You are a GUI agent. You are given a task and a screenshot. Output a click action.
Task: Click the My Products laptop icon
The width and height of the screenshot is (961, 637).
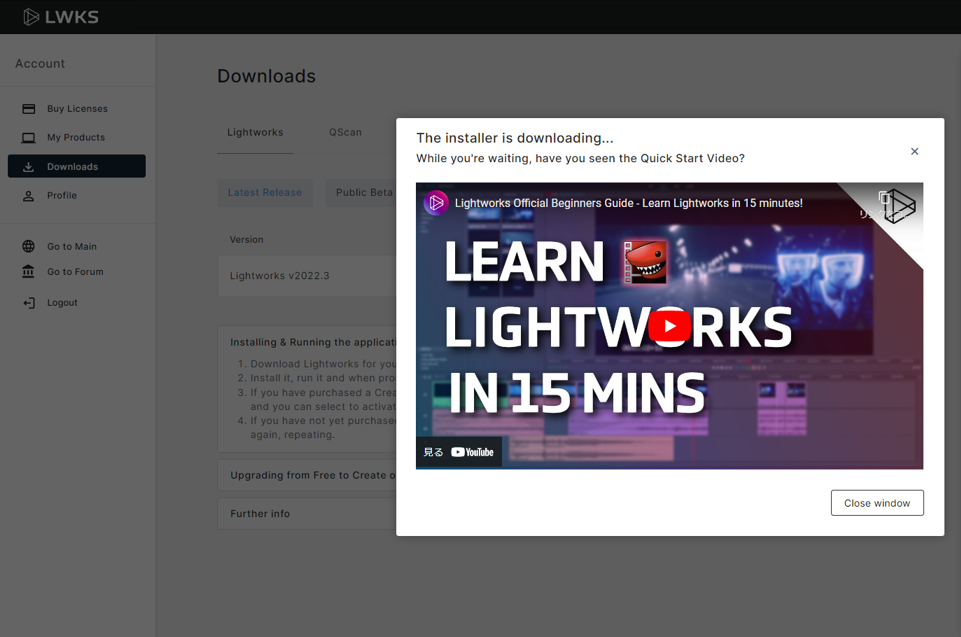[x=29, y=137]
